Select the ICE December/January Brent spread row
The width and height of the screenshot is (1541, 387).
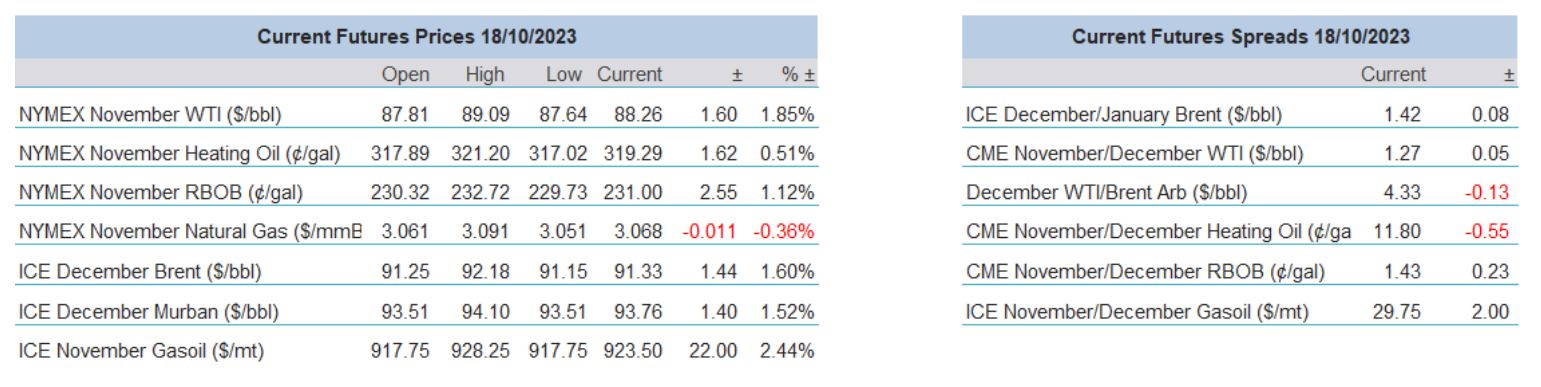(1241, 115)
